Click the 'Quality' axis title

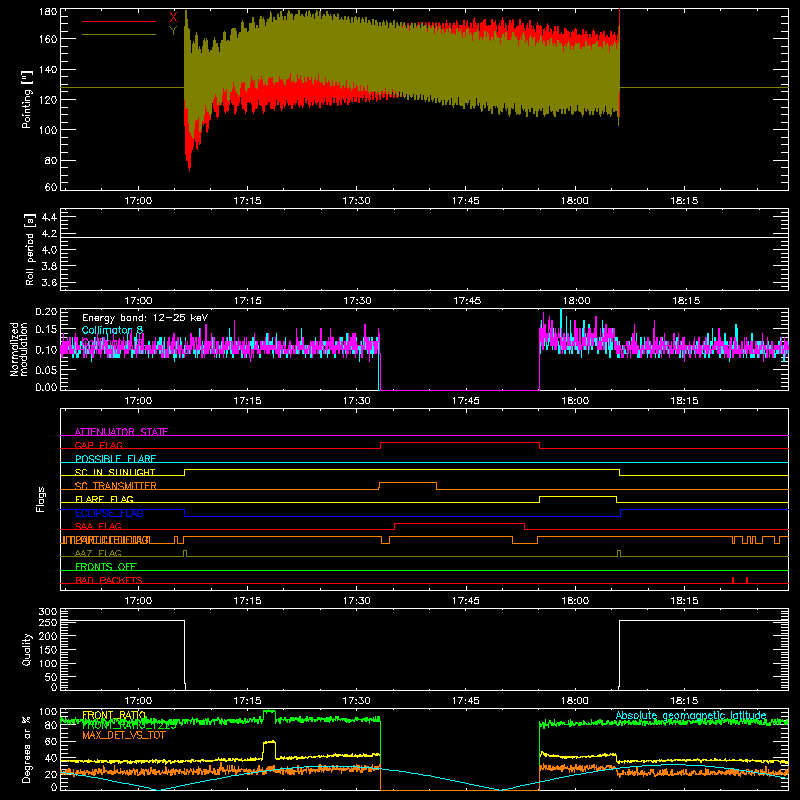click(x=27, y=649)
